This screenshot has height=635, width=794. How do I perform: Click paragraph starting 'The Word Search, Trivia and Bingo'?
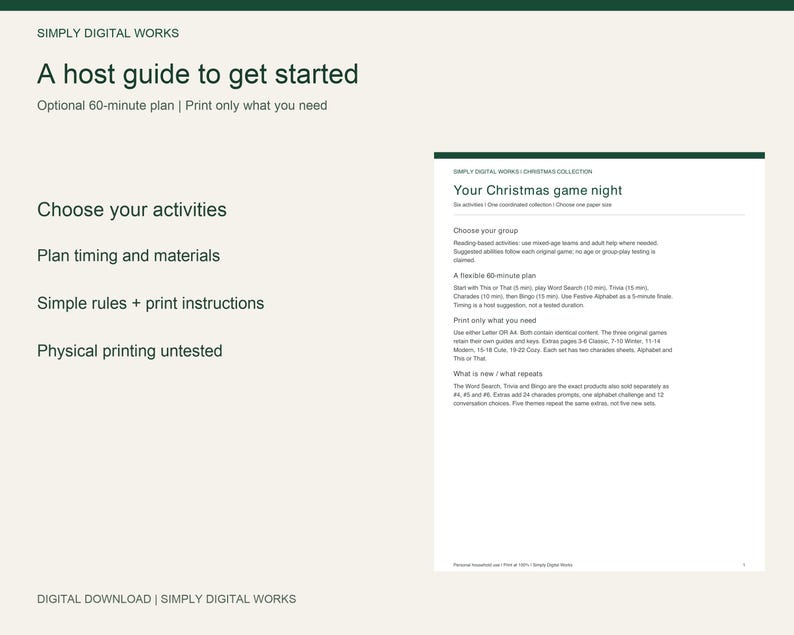[561, 395]
